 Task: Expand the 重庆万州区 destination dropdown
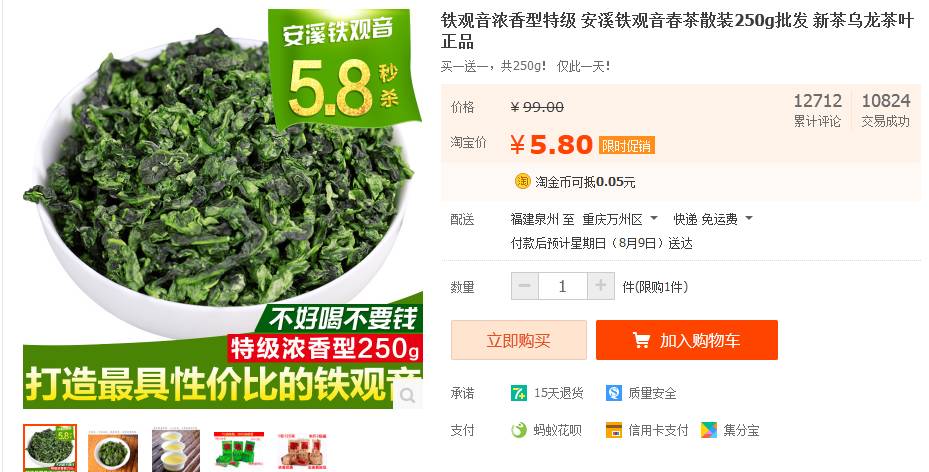point(654,219)
